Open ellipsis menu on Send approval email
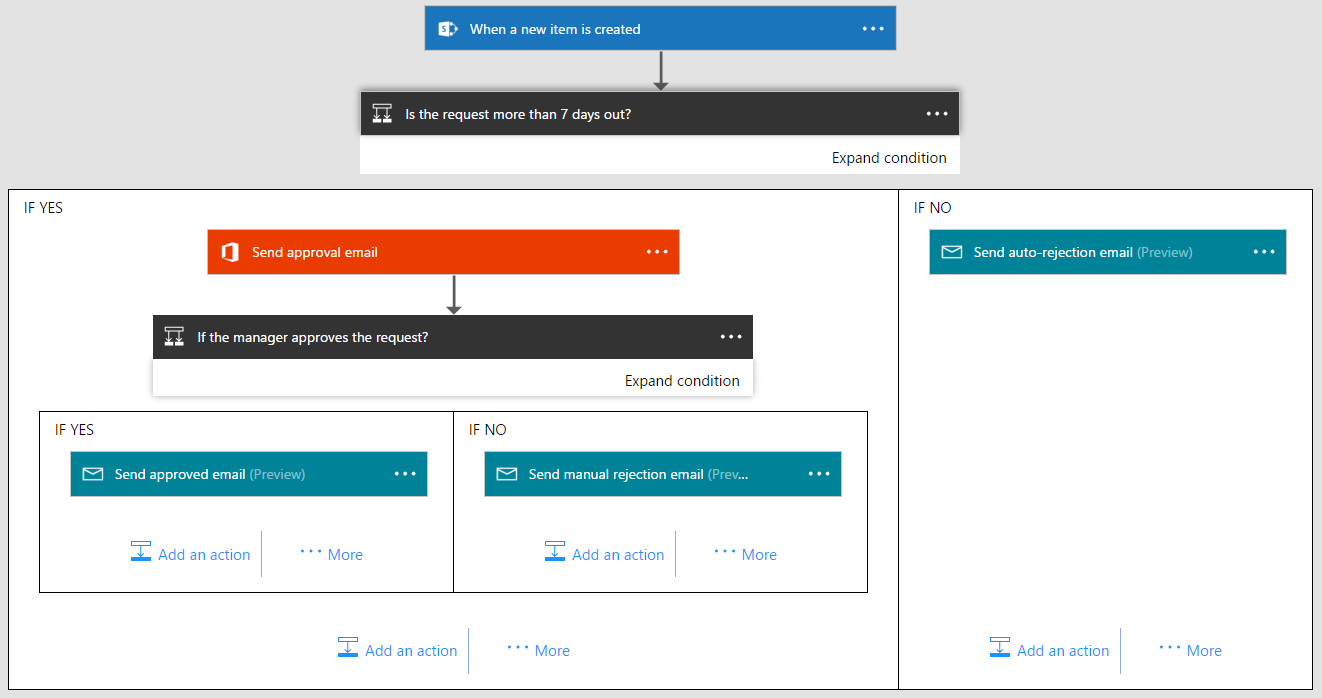Viewport: 1322px width, 698px height. 657,252
